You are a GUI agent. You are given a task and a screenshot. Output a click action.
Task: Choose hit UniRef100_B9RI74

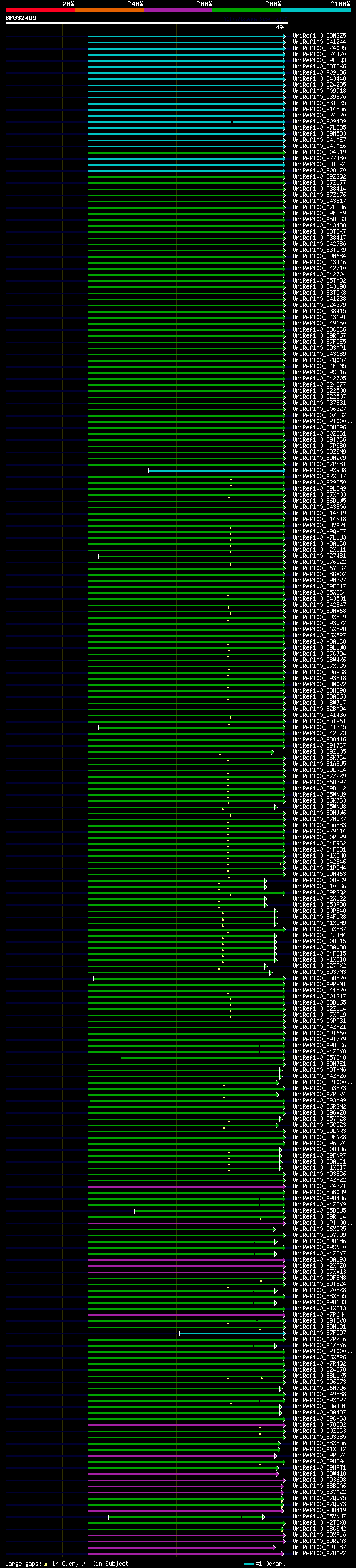coord(319,1456)
